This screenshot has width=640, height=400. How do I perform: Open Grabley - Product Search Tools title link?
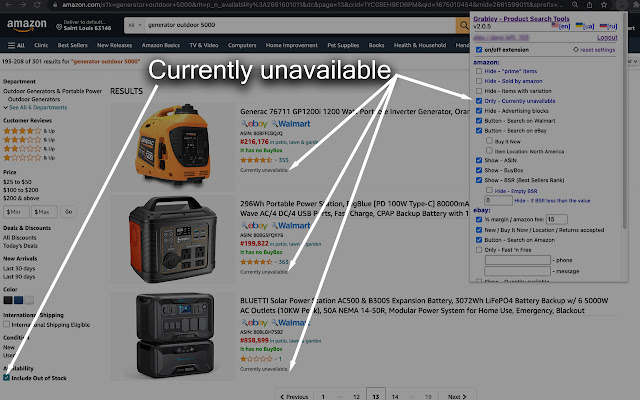[521, 19]
